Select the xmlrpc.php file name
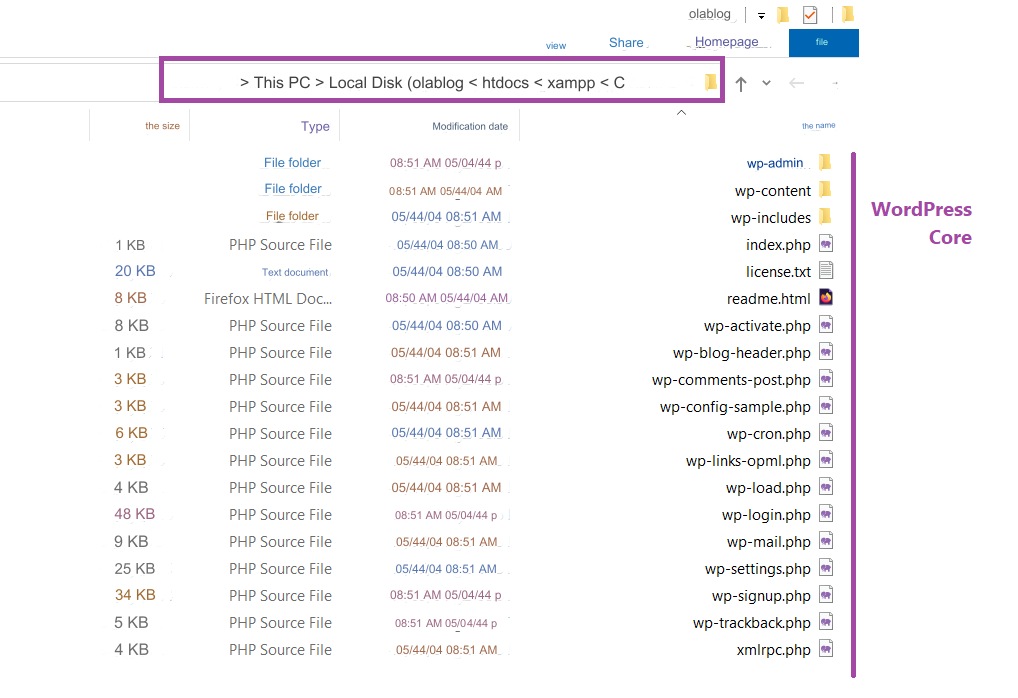This screenshot has width=1018, height=698. coord(773,650)
